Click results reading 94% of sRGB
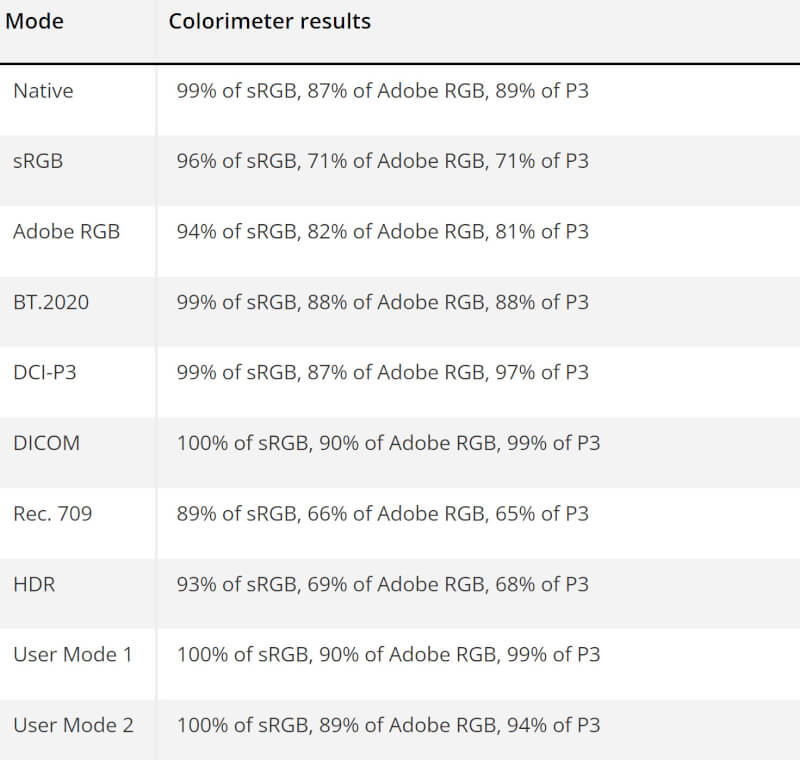 (382, 231)
